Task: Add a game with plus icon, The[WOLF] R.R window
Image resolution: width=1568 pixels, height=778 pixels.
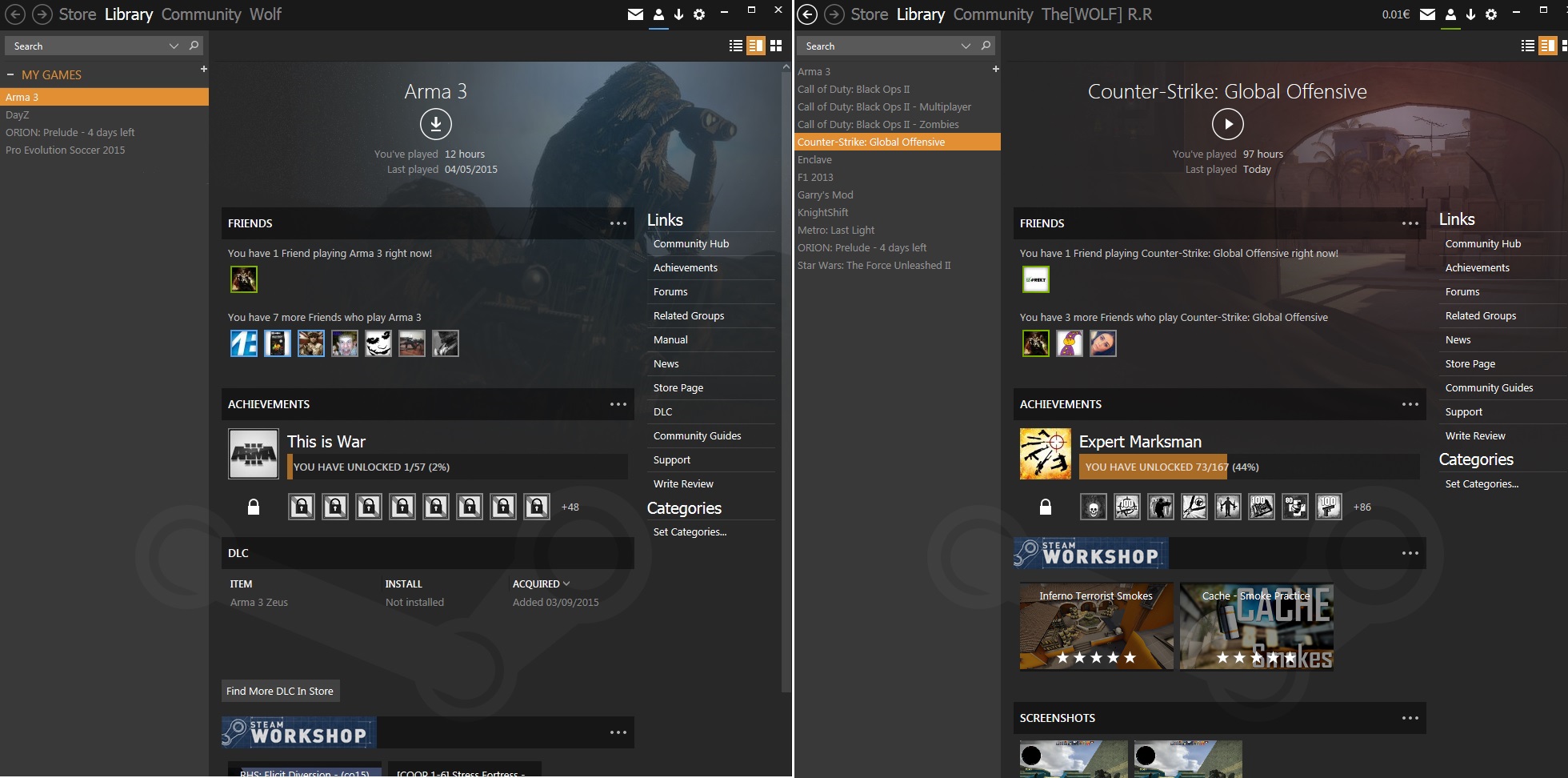Action: click(x=995, y=69)
